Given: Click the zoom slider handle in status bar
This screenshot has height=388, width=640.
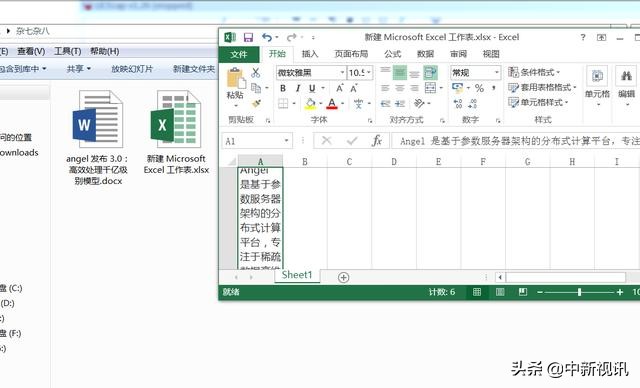Looking at the screenshot, I should point(579,292).
